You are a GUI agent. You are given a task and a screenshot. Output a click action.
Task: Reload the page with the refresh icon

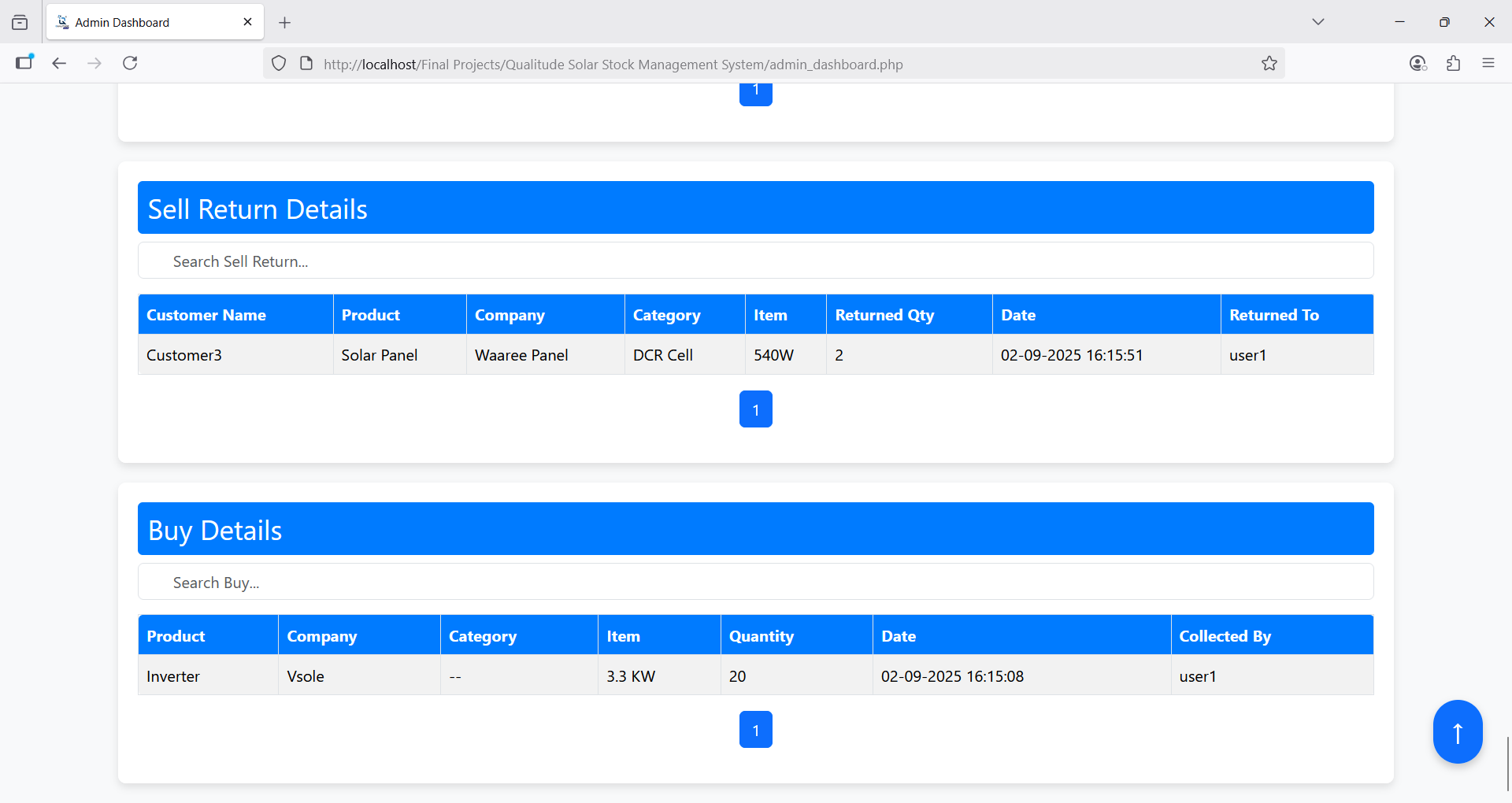click(x=130, y=63)
